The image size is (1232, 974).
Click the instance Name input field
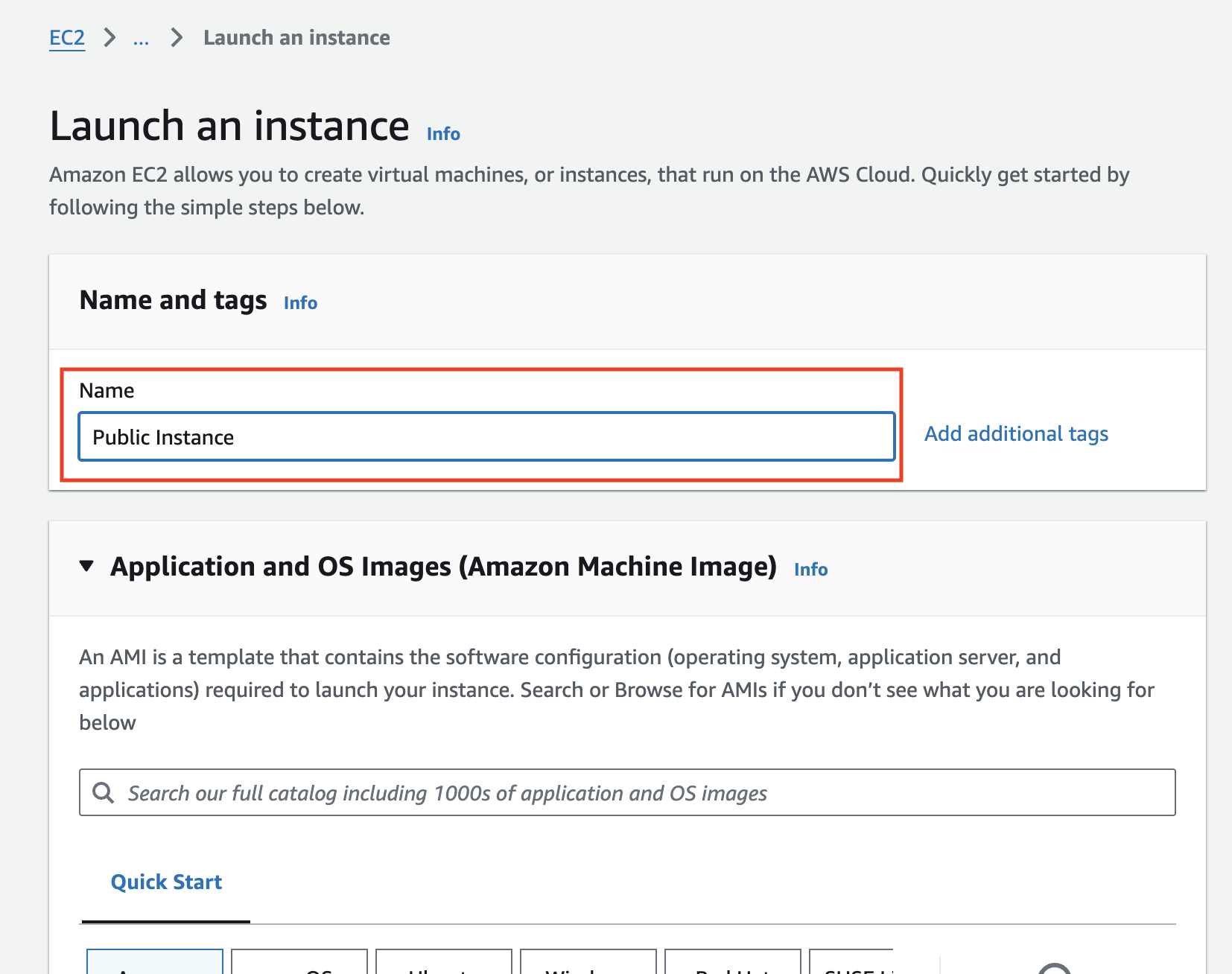click(486, 437)
